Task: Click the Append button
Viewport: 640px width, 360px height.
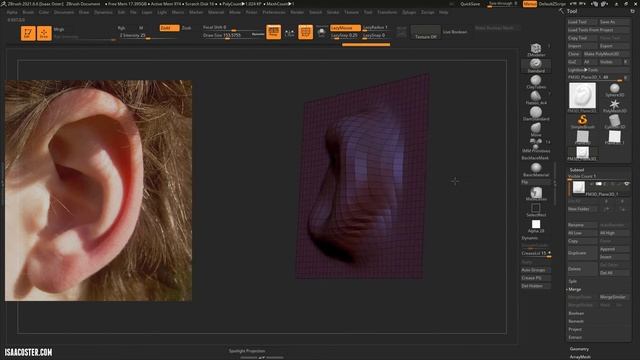Action: coord(614,249)
